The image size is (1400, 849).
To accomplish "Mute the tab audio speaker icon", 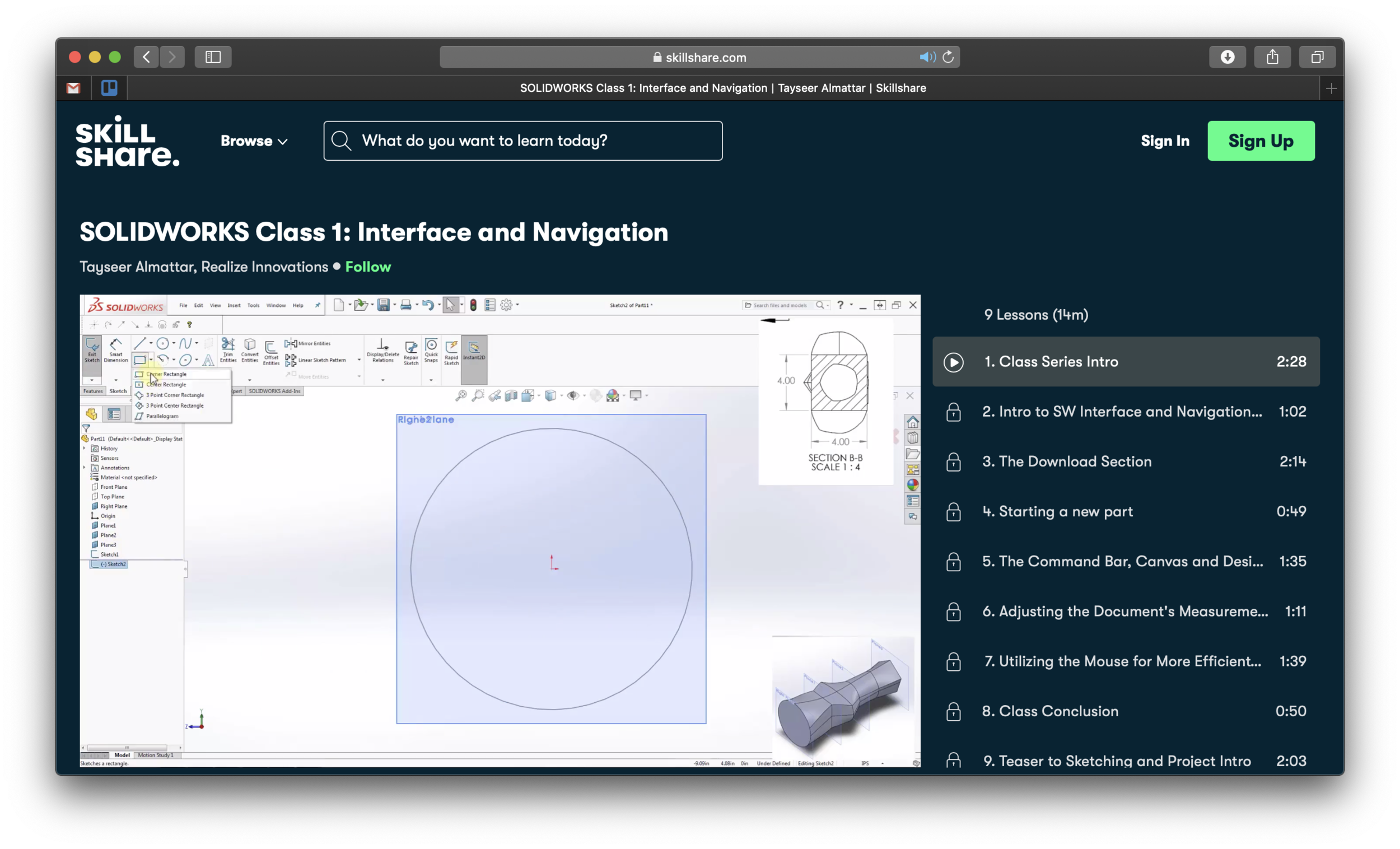I will 927,57.
